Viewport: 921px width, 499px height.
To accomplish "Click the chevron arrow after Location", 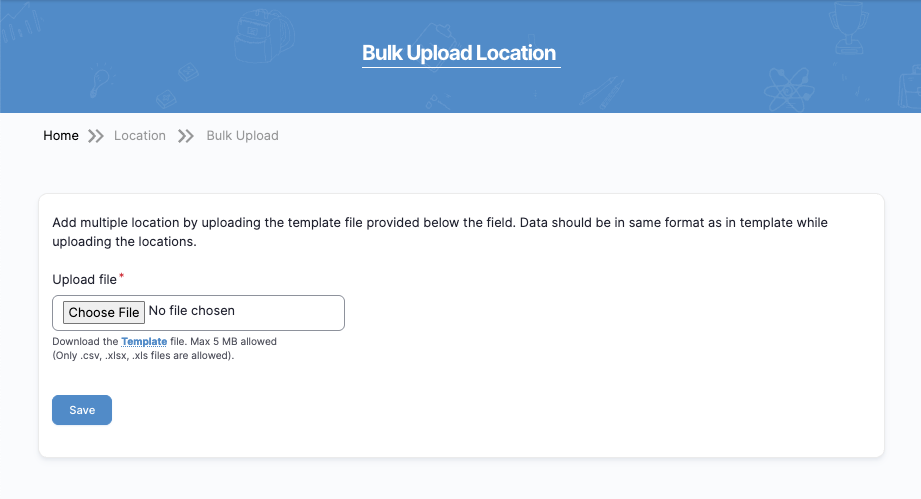I will [186, 136].
